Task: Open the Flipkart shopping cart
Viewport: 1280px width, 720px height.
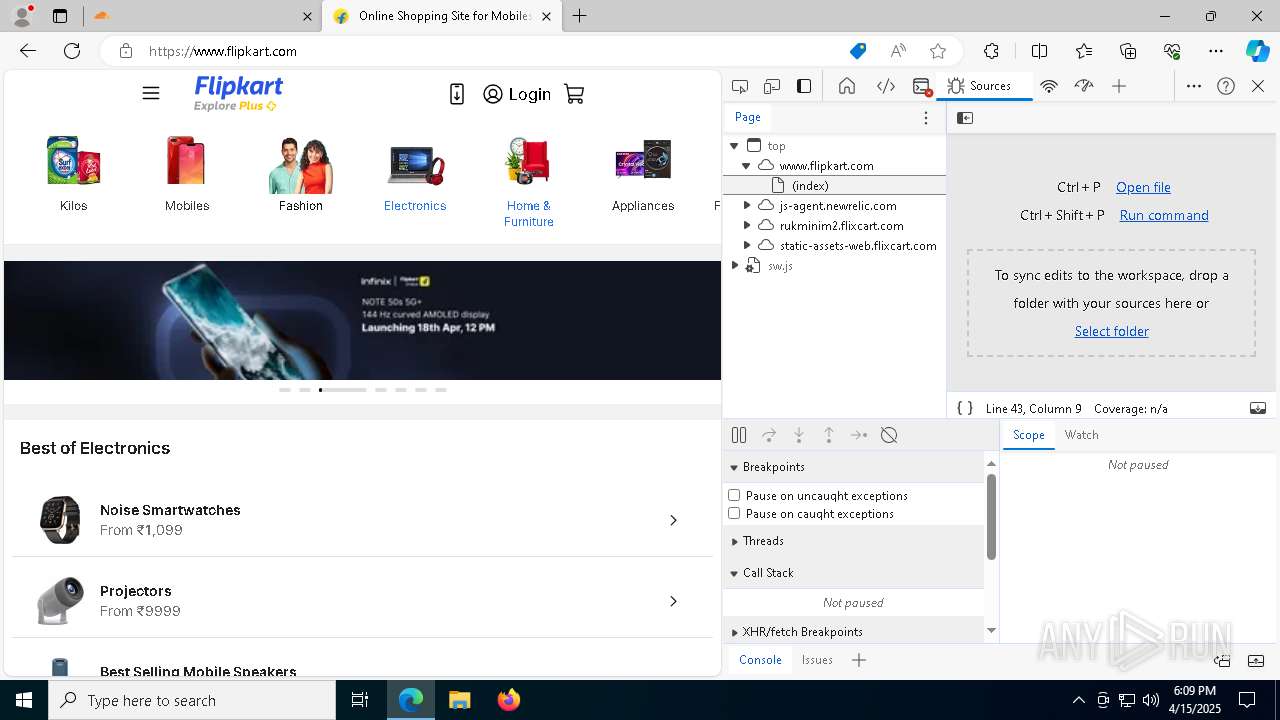Action: tap(574, 94)
